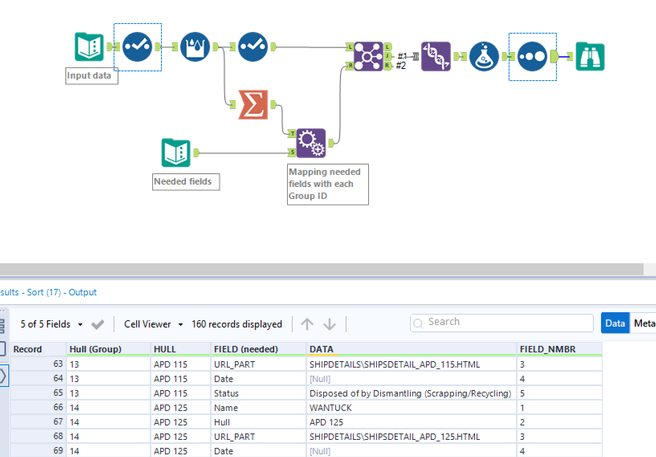Click into the results Search field
Image resolution: width=656 pixels, height=457 pixels.
502,322
